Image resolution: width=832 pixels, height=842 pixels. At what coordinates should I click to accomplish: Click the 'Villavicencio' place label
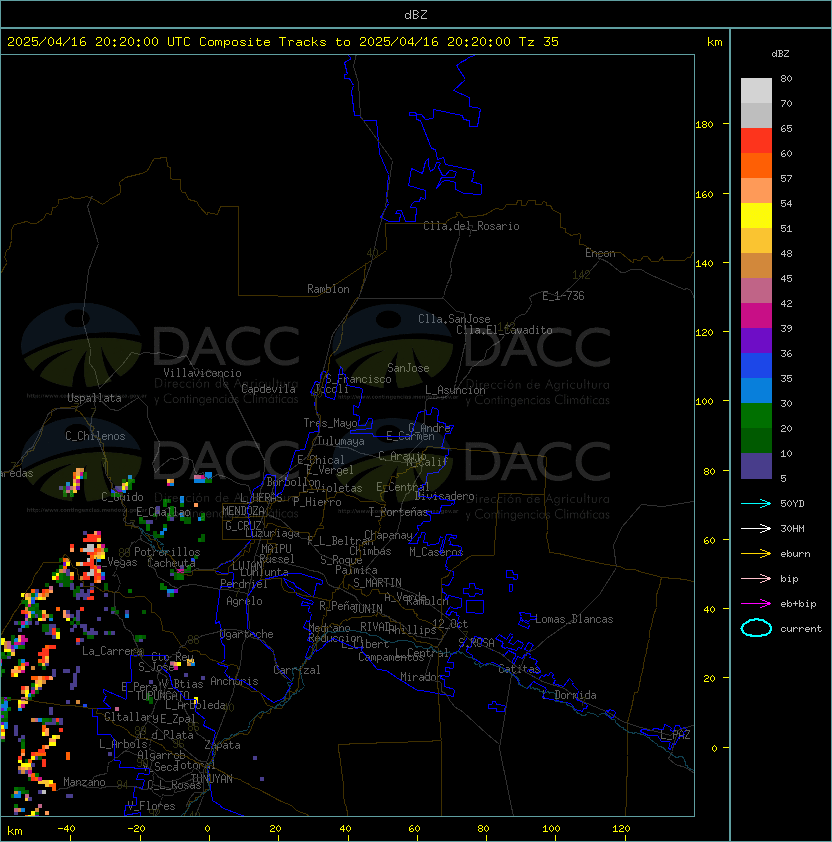point(202,373)
